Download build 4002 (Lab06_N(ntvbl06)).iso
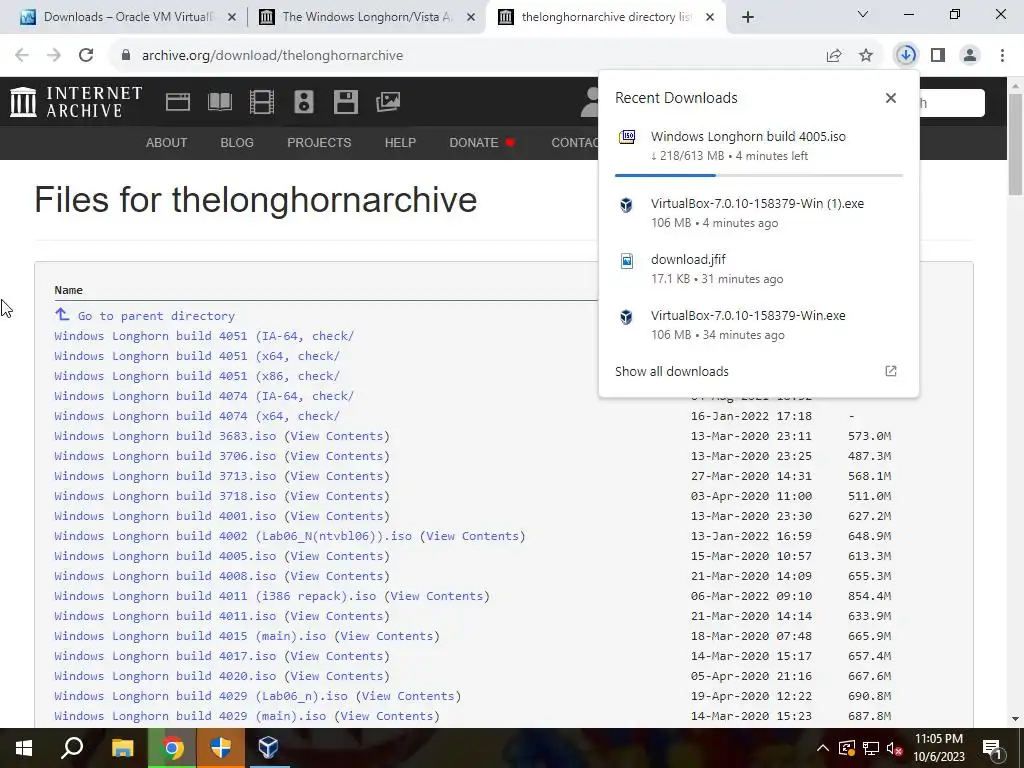Image resolution: width=1024 pixels, height=768 pixels. tap(233, 536)
